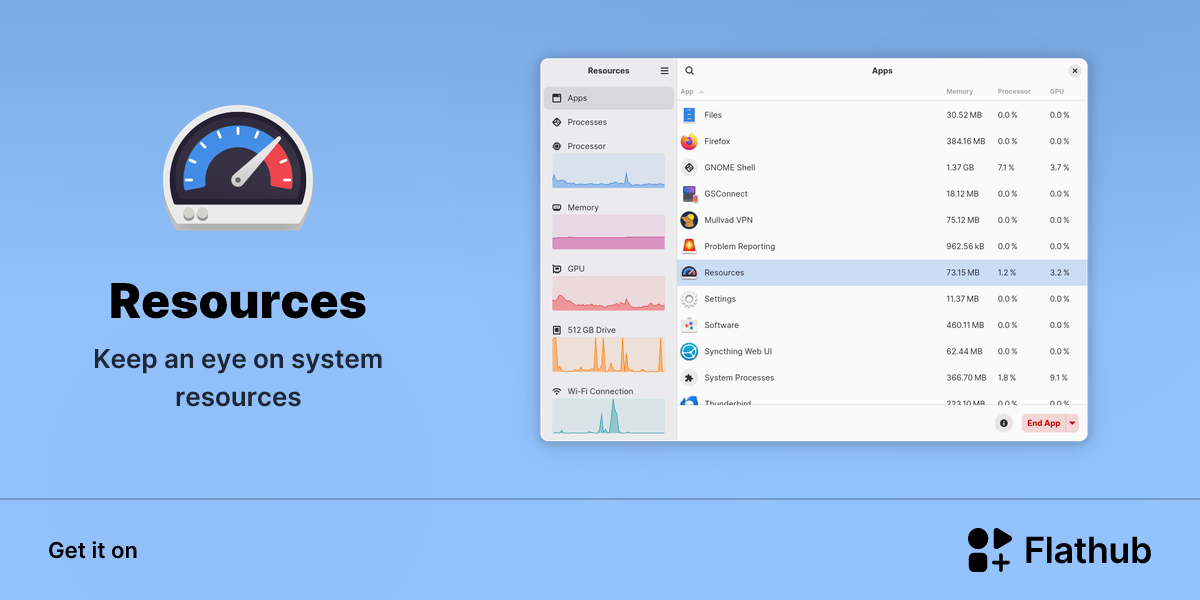Click the Firefox app icon
Image resolution: width=1200 pixels, height=600 pixels.
pyautogui.click(x=689, y=141)
